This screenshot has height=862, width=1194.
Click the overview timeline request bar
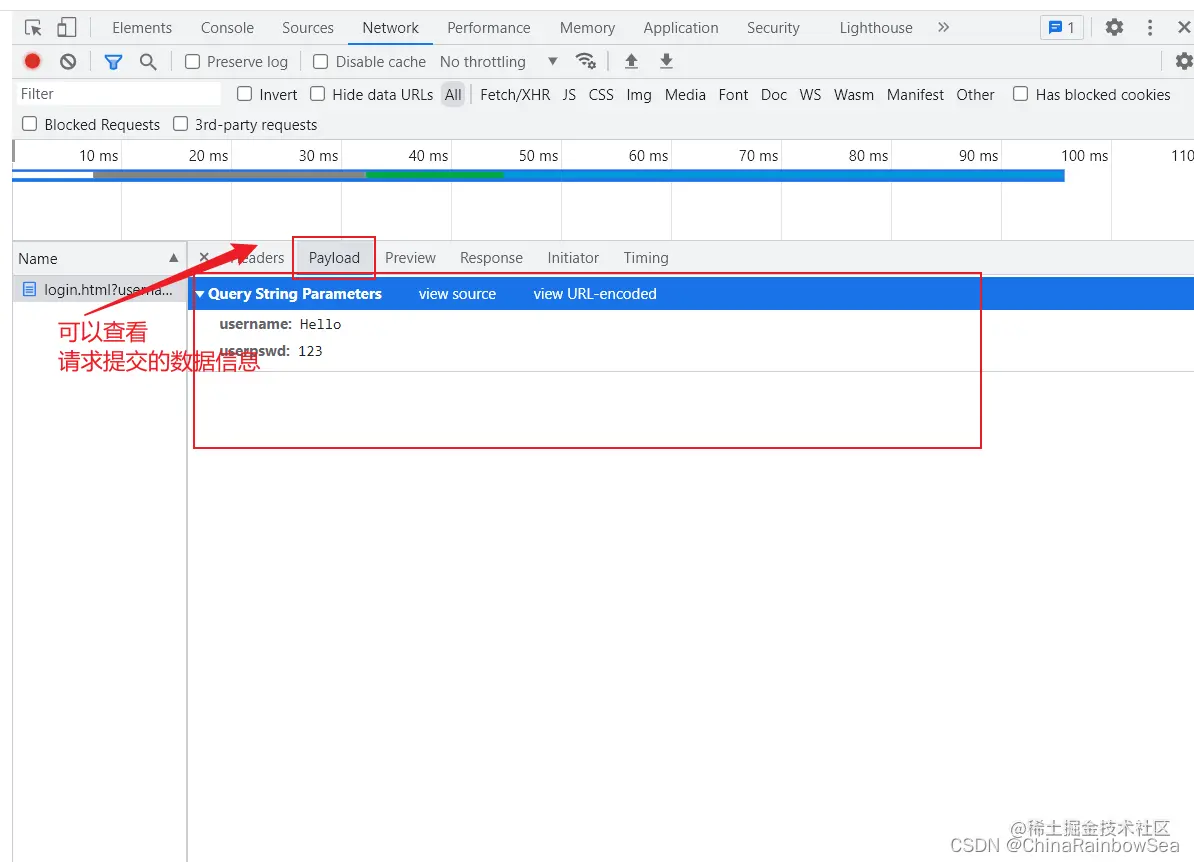pos(538,175)
